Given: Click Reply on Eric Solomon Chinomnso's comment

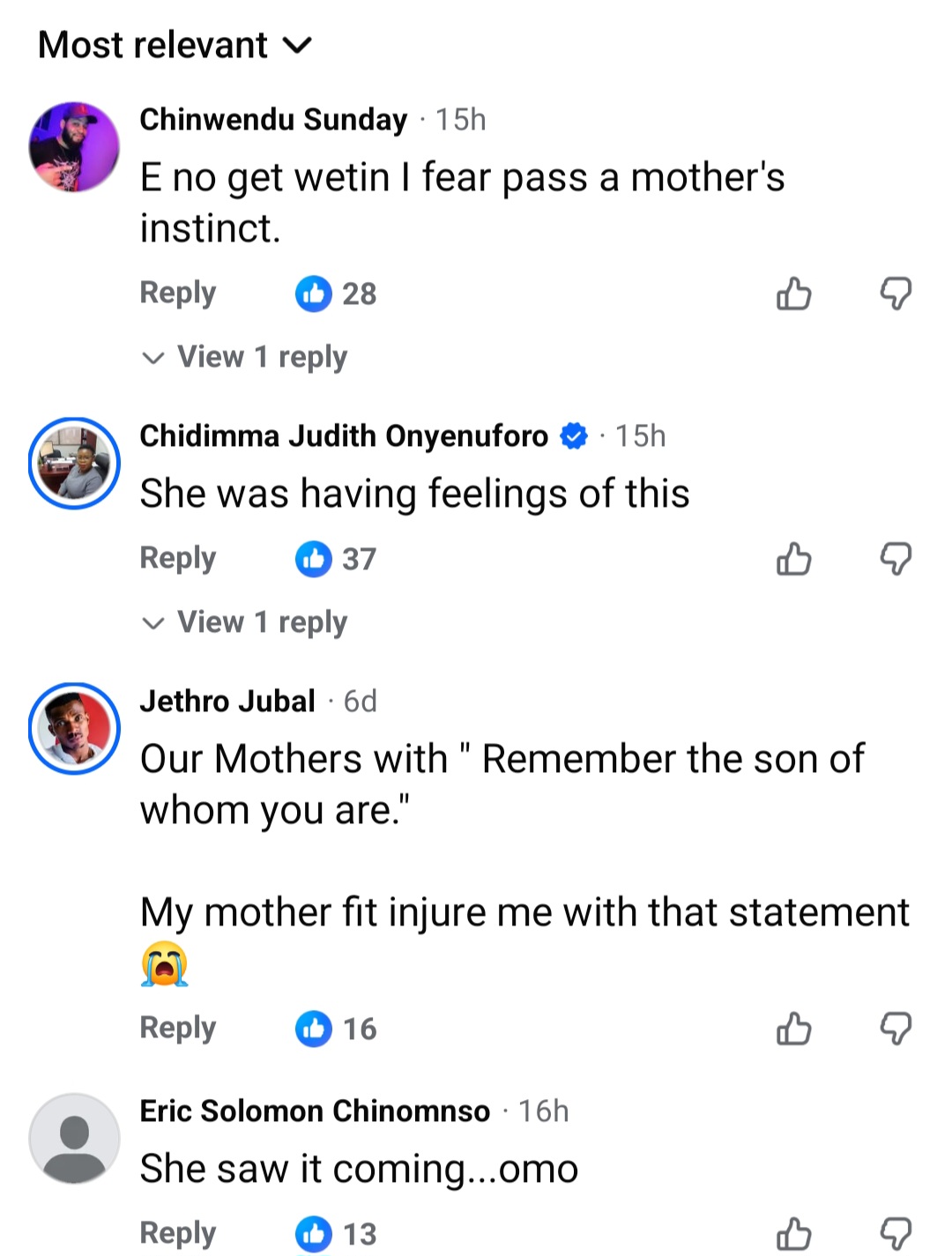Looking at the screenshot, I should coord(177,1231).
